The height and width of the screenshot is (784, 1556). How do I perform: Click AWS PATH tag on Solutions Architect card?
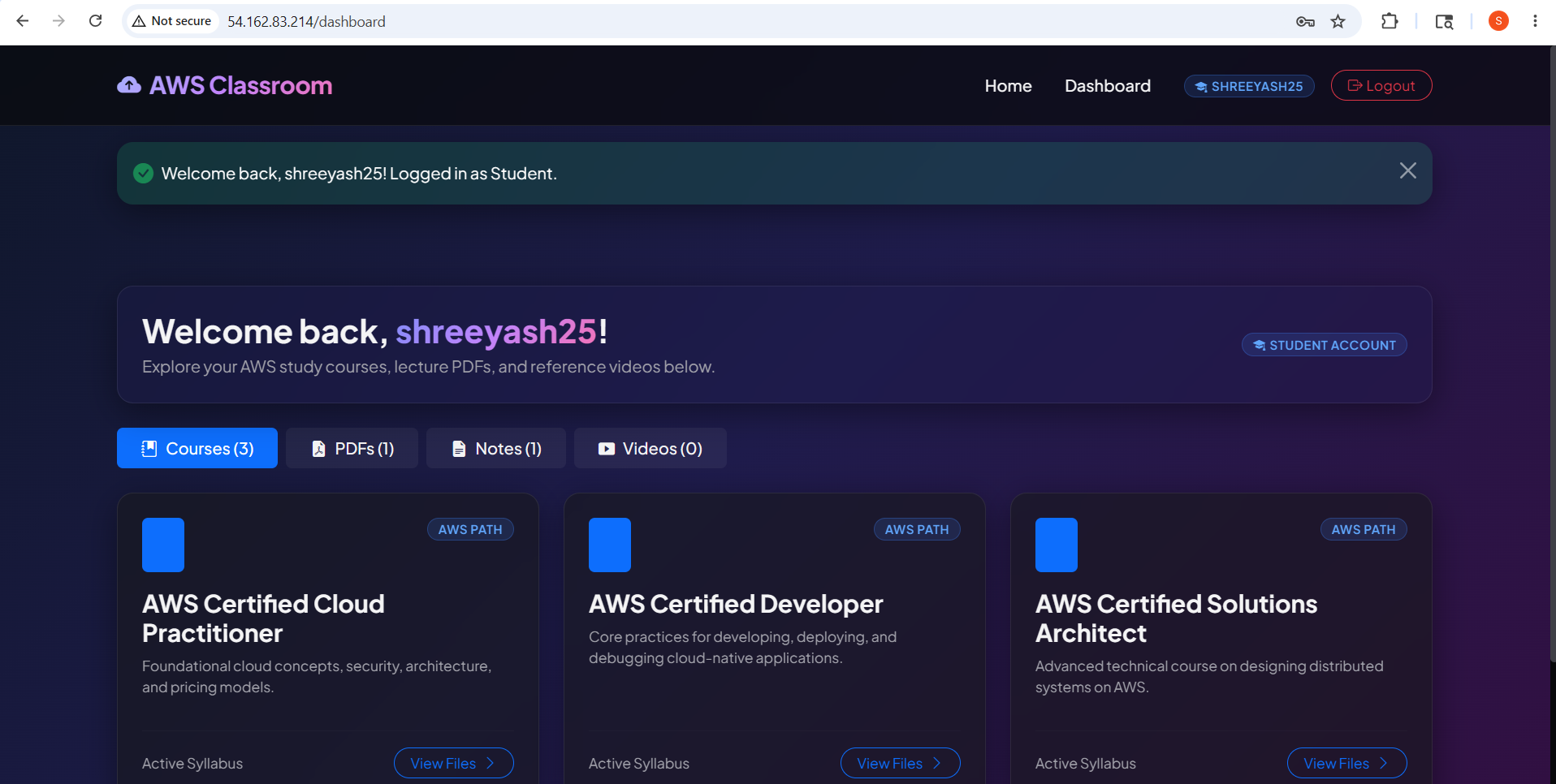(x=1364, y=529)
